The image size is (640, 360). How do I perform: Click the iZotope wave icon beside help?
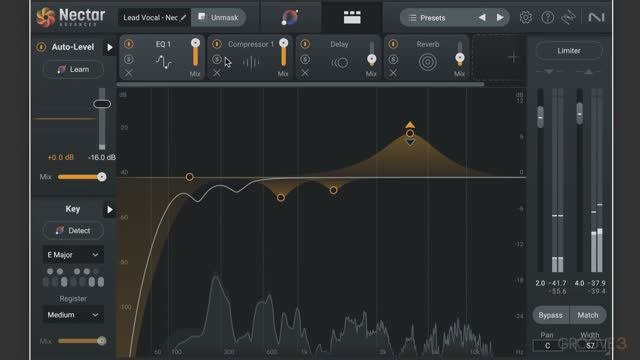point(569,18)
